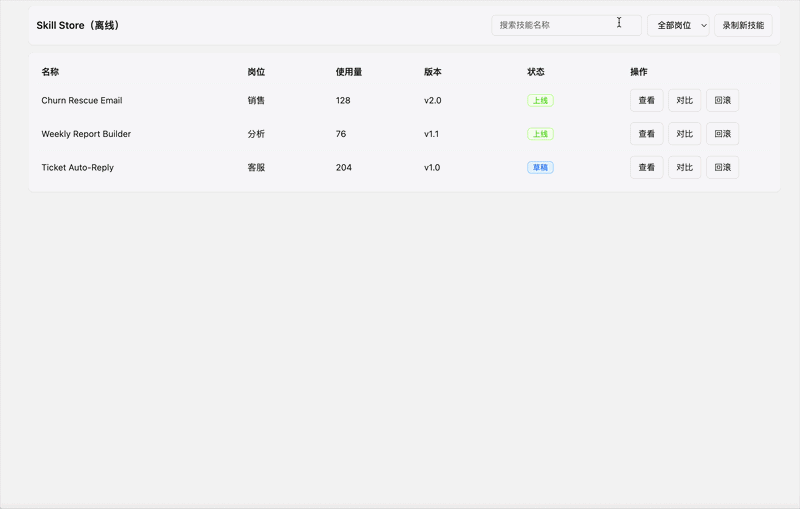This screenshot has height=509, width=800.
Task: Open the 全部岗位 dropdown filter
Action: tap(678, 25)
